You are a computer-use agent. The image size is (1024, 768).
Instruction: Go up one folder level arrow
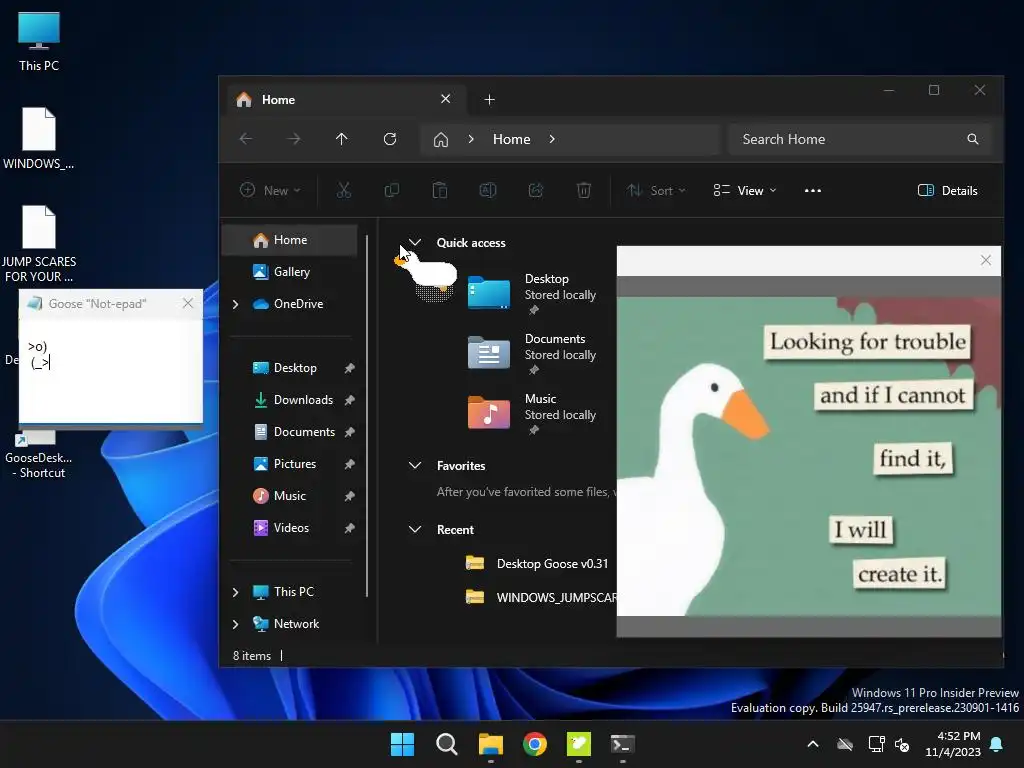[342, 138]
